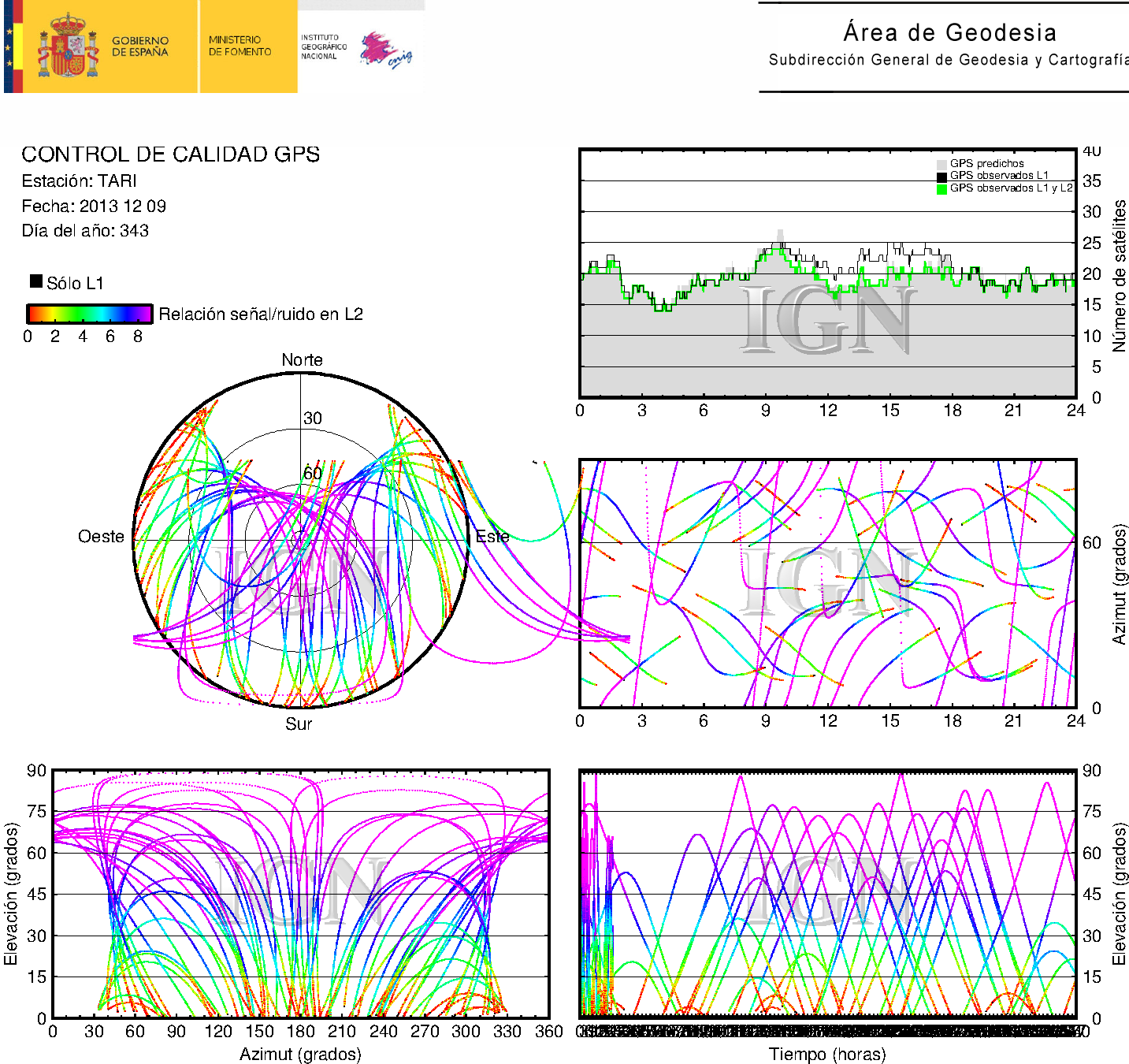The image size is (1129, 1064).
Task: Click the Estación: TARI line
Action: coord(80,181)
